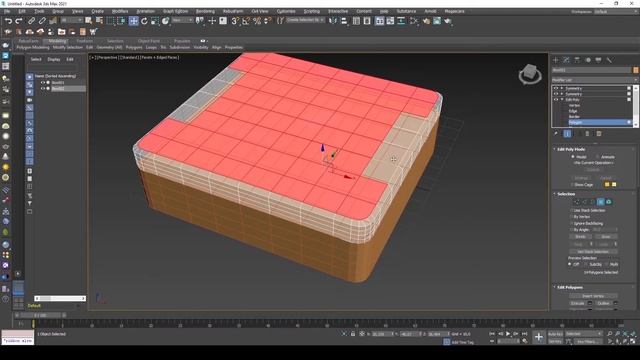Screen dimensions: 640x360
Task: Open the Rendering menu
Action: 205,11
